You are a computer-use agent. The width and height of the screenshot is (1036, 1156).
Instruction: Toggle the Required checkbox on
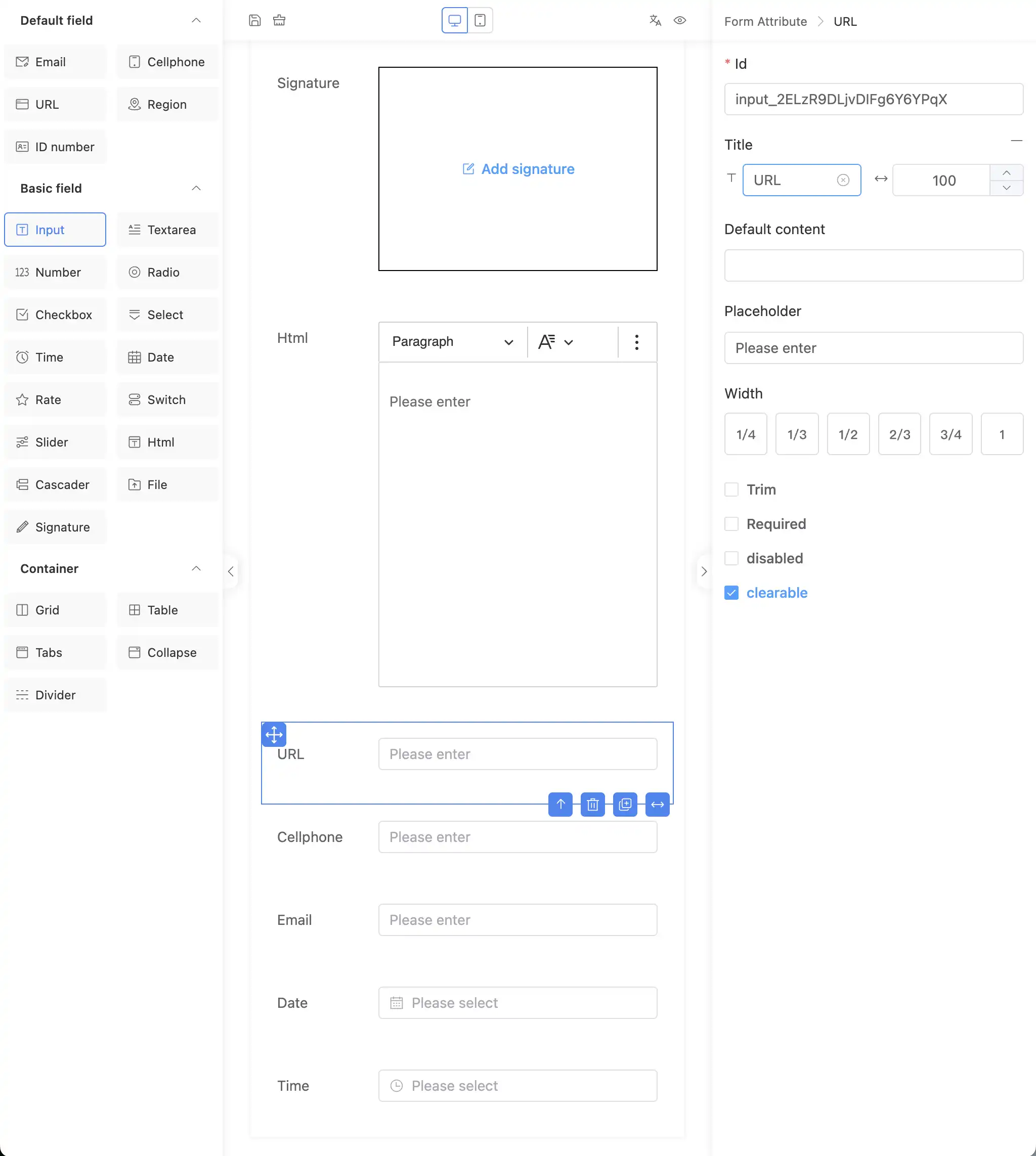(731, 524)
